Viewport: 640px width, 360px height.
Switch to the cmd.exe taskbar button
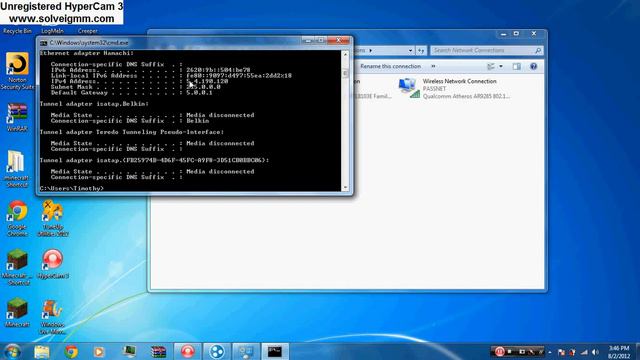[x=275, y=351]
